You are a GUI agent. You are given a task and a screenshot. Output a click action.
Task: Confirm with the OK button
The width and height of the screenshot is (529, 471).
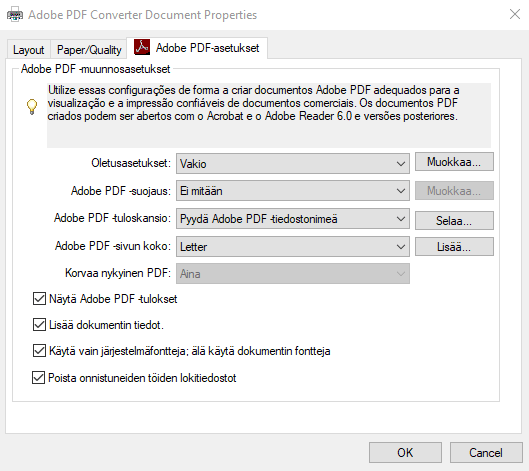pos(405,452)
